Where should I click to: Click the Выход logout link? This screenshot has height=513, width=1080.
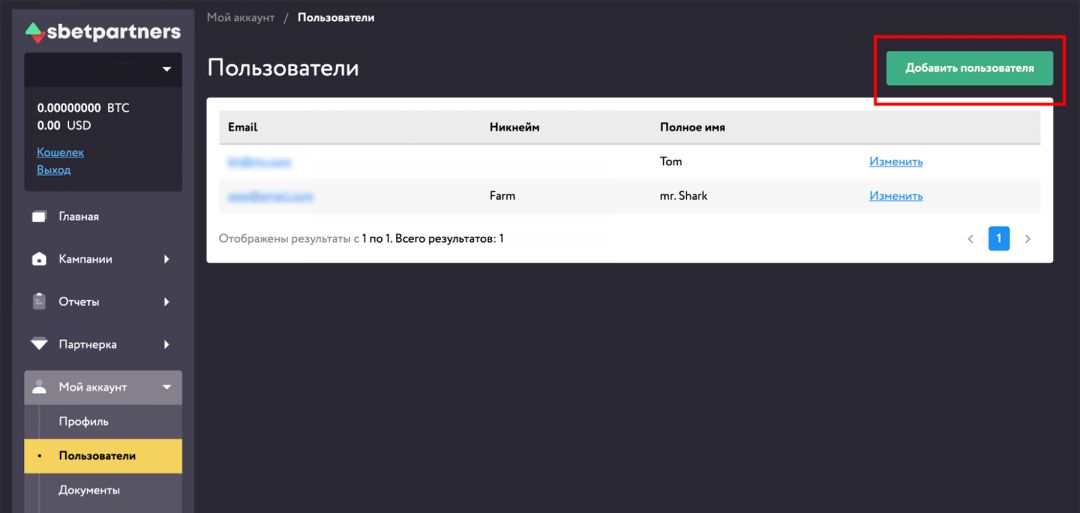54,169
